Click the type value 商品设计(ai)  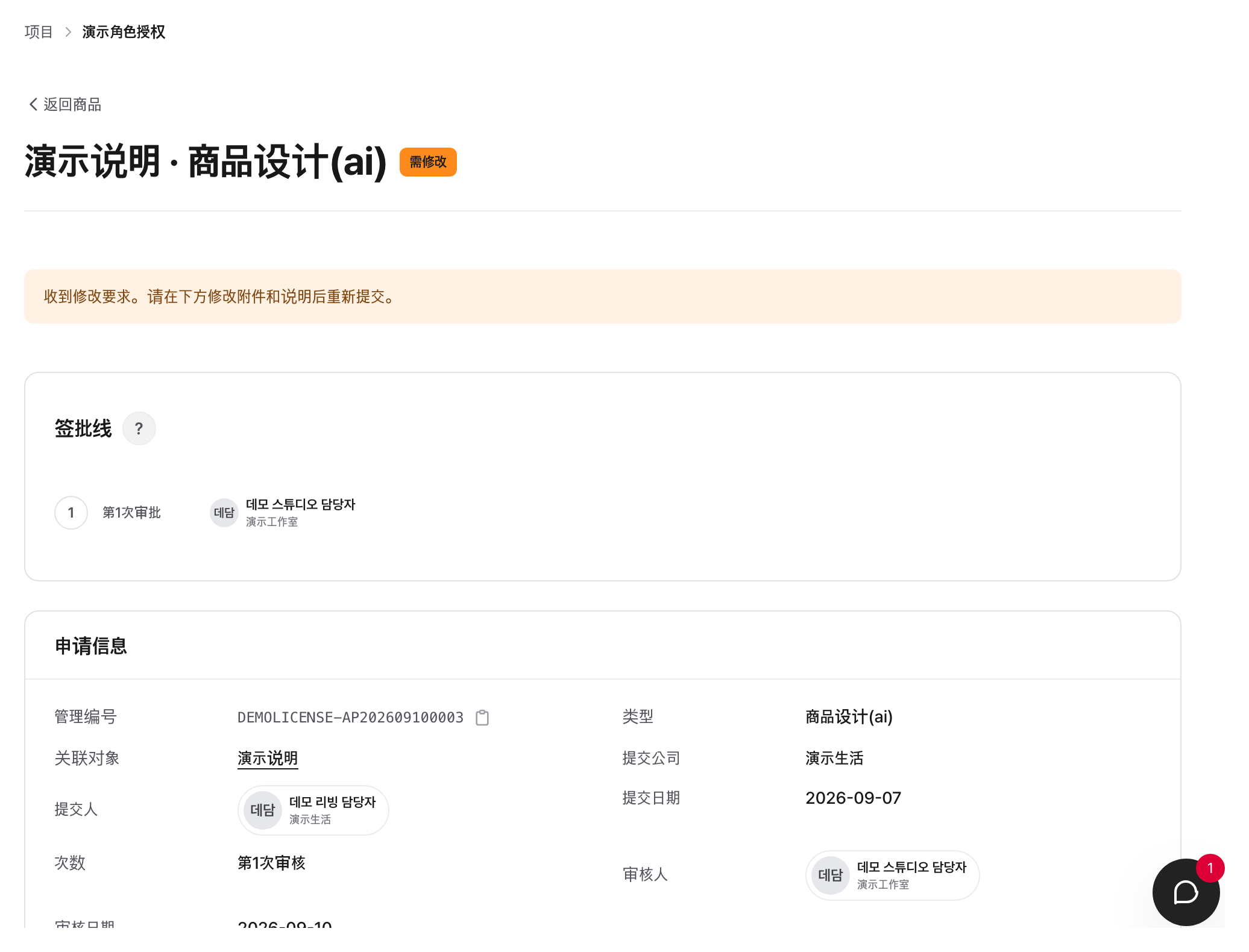pos(849,716)
